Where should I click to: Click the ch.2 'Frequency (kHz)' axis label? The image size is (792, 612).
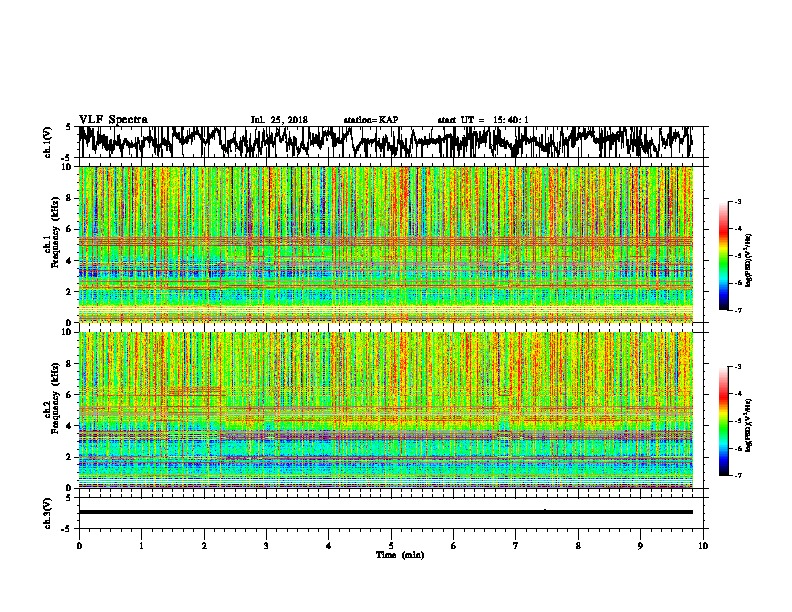(x=55, y=398)
